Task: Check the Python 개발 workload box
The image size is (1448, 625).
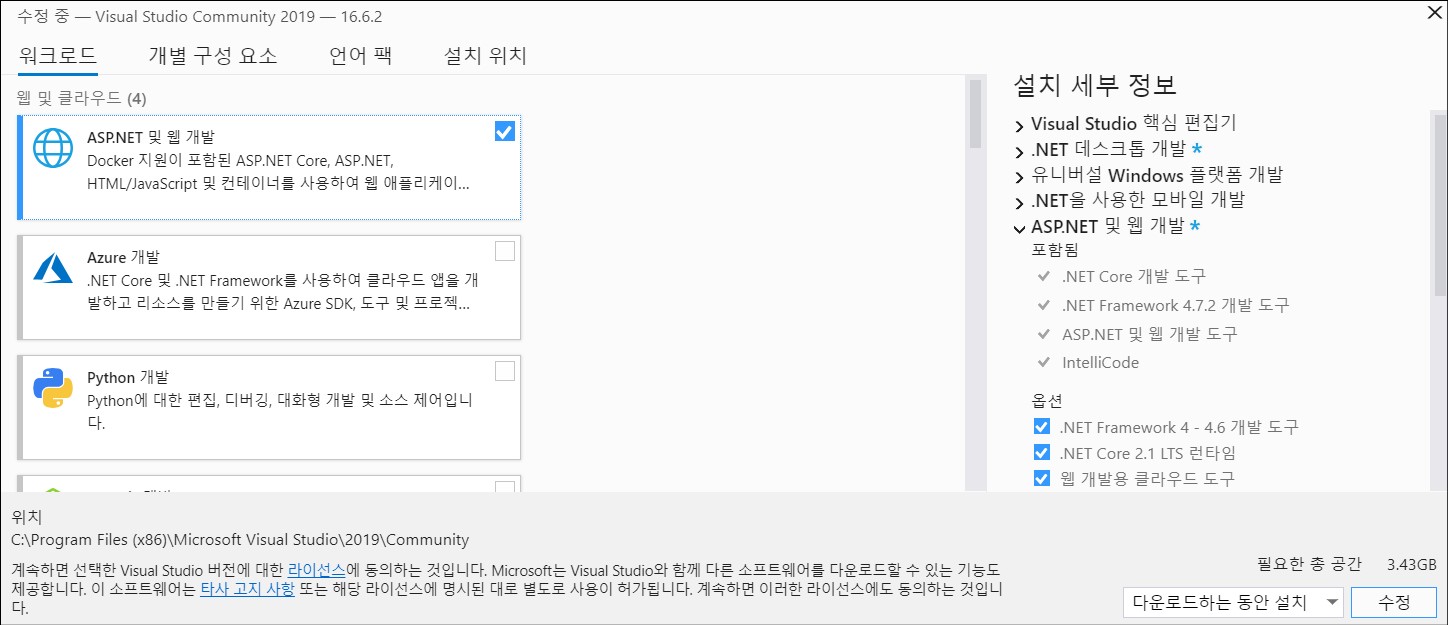Action: (505, 371)
